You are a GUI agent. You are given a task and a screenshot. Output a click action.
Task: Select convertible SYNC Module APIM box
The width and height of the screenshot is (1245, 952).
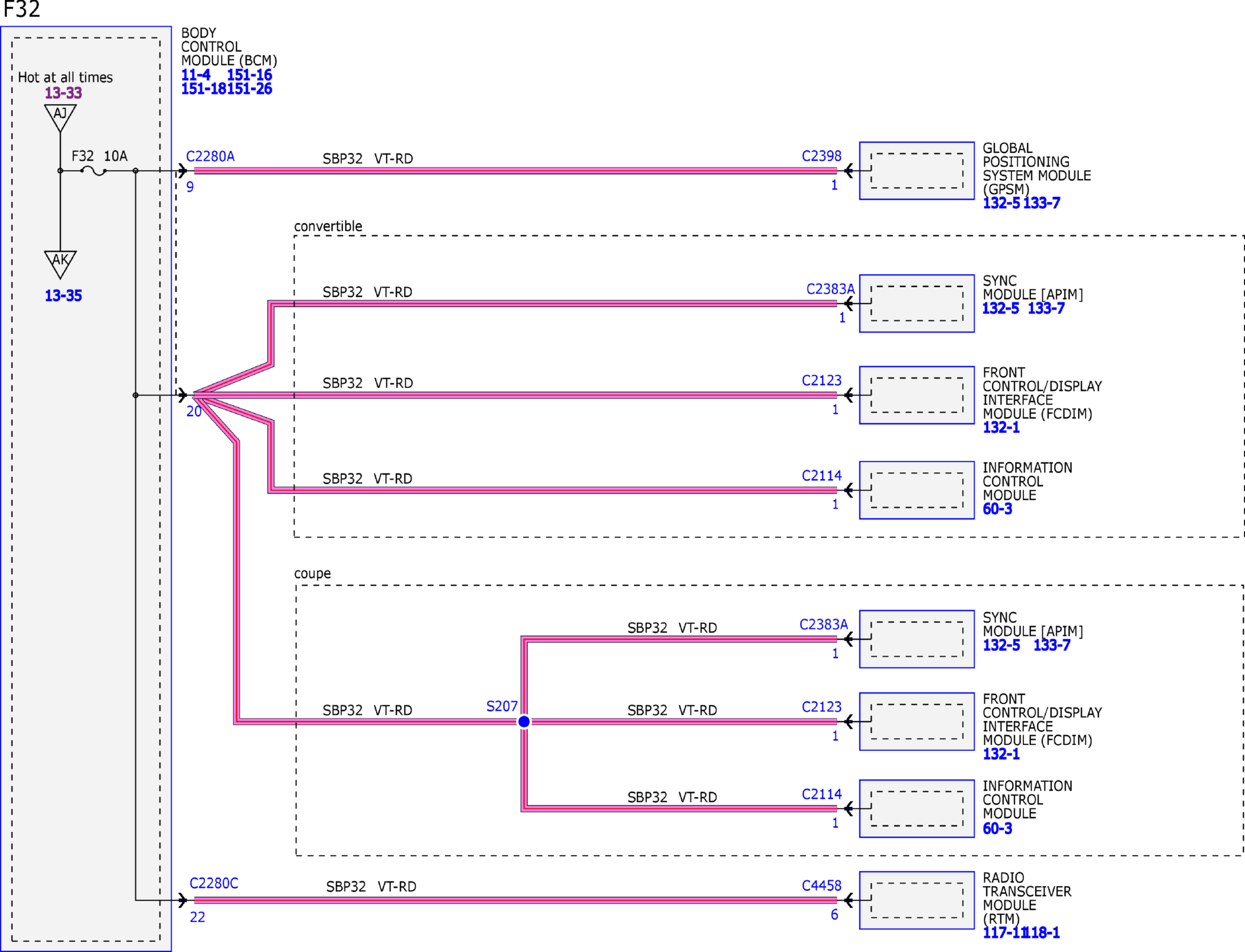click(917, 303)
